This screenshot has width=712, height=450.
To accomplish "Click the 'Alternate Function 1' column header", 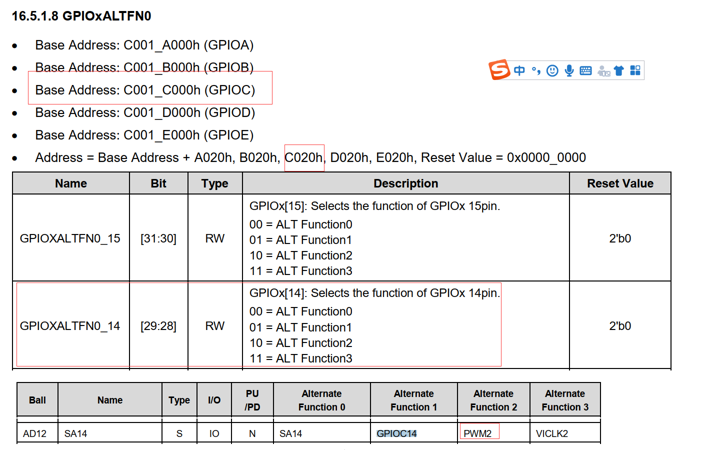I will 414,400.
